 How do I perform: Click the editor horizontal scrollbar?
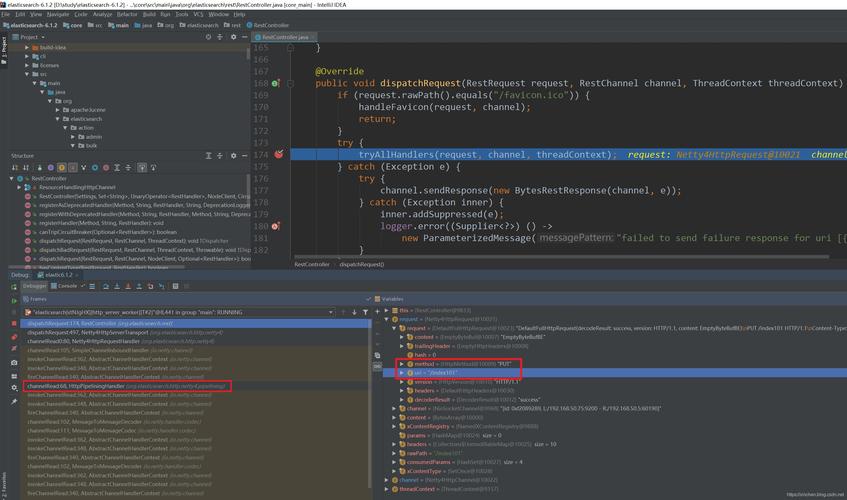562,257
